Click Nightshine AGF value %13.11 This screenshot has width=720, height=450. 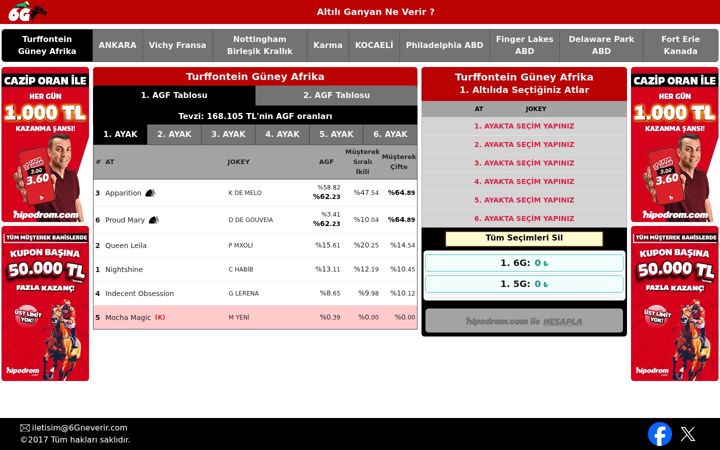[327, 269]
